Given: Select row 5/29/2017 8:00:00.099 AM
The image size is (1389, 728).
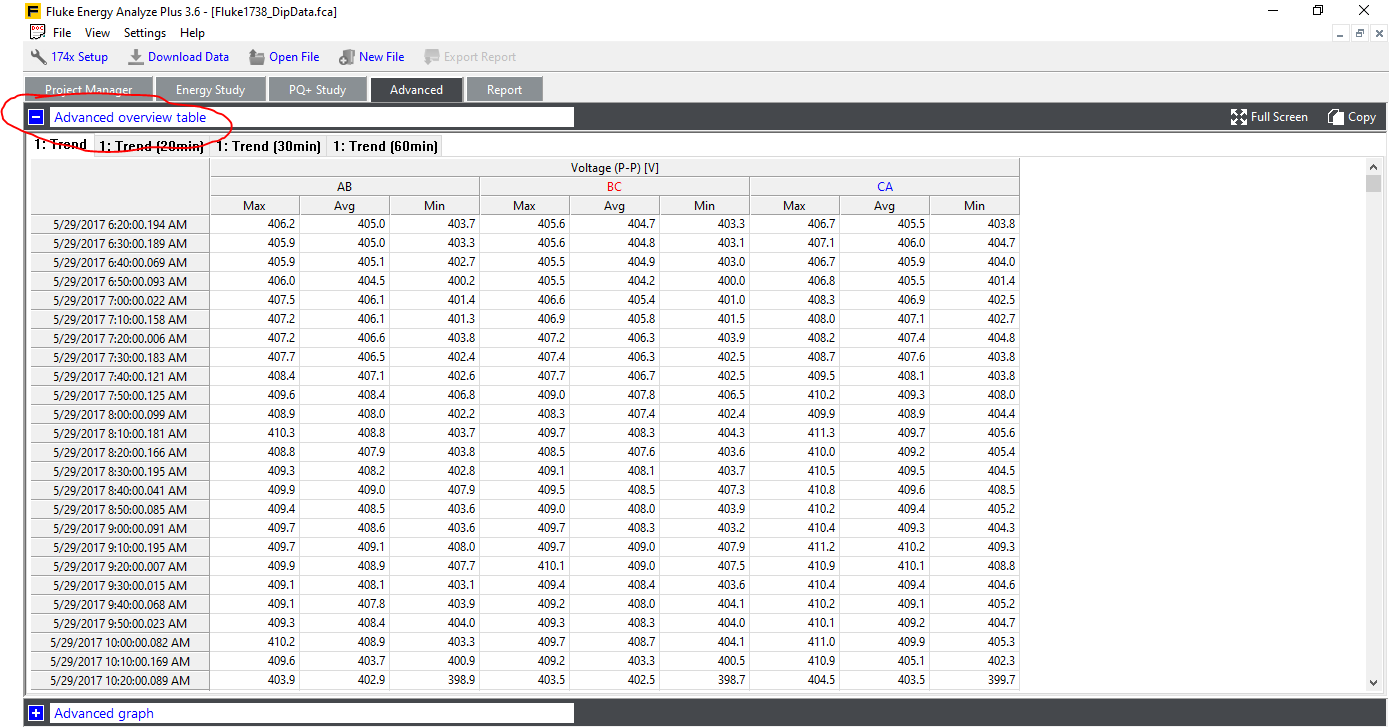Looking at the screenshot, I should [120, 415].
